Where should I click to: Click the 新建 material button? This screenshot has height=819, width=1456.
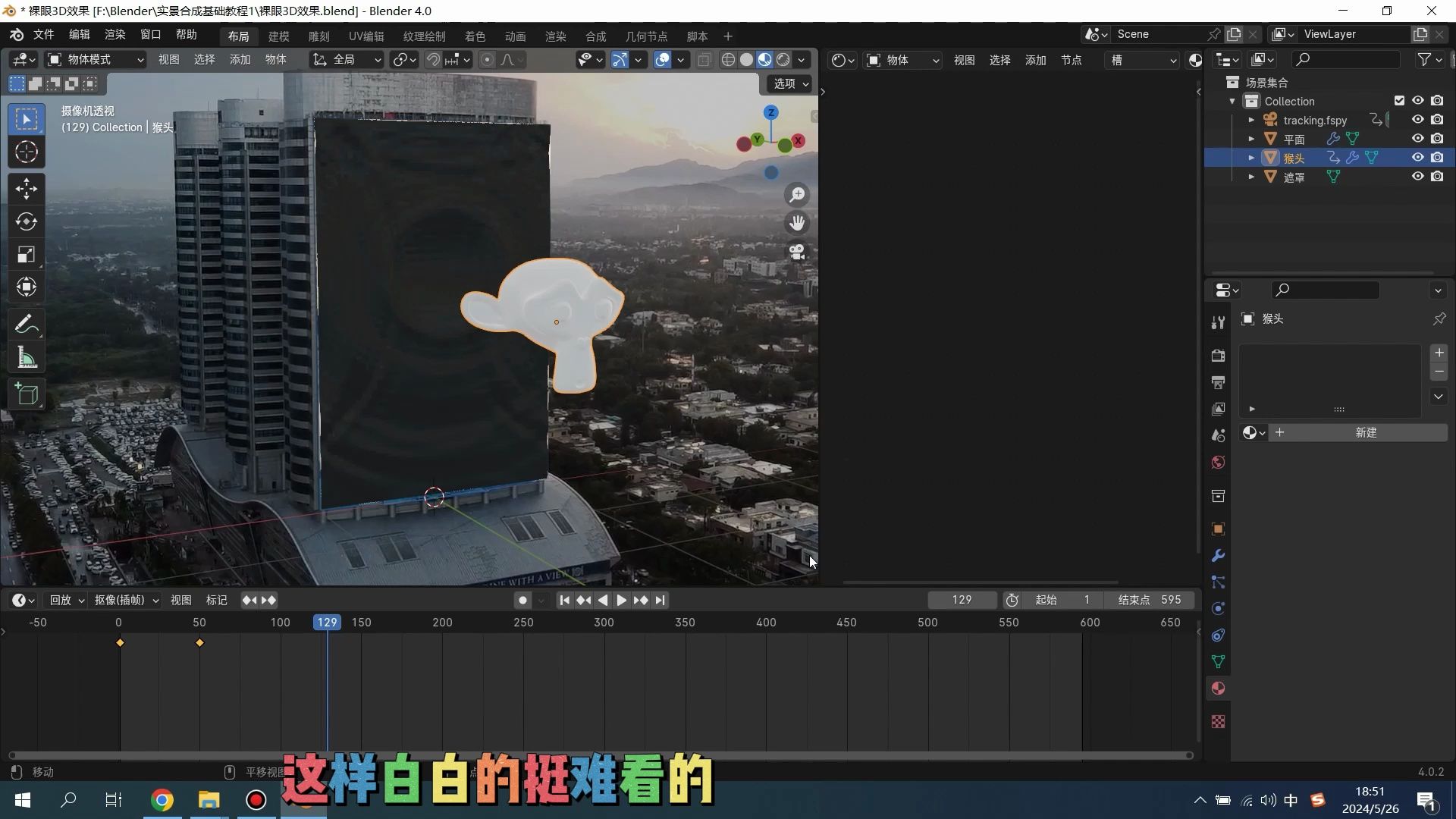coord(1365,433)
